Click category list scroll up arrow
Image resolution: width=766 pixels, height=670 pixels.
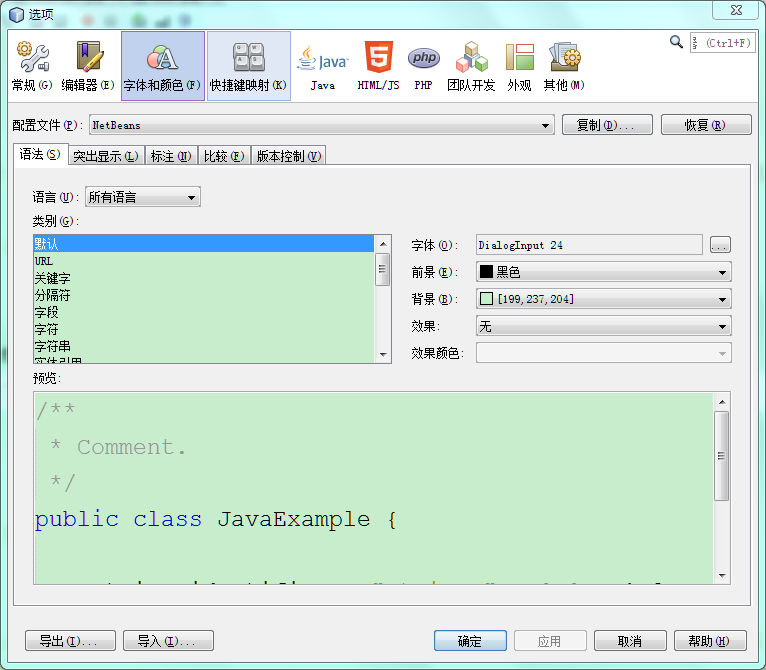coord(383,244)
